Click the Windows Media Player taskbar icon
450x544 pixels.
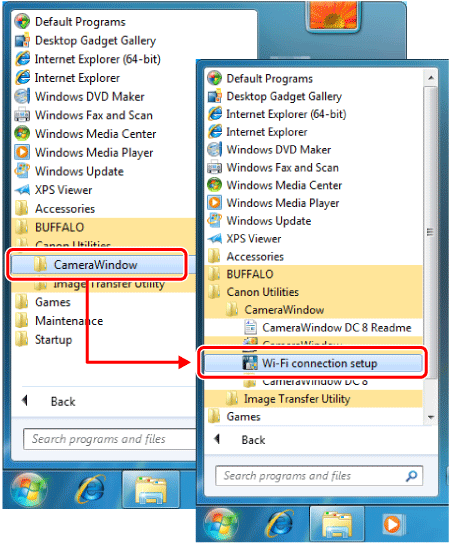(x=392, y=523)
